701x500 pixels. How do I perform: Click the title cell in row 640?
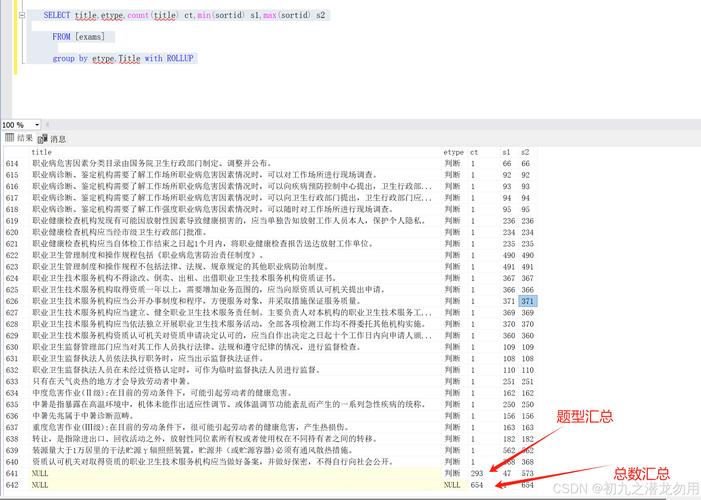point(213,462)
